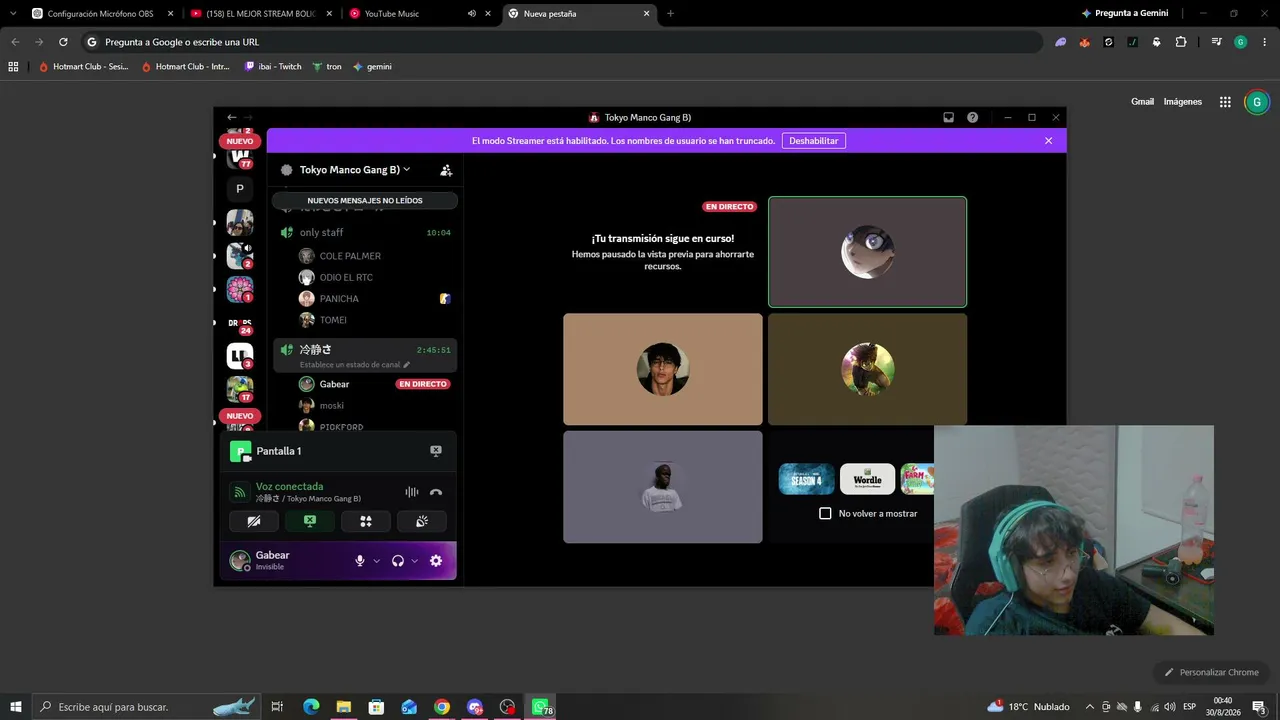Select the only staff voice channel
Image resolution: width=1280 pixels, height=720 pixels.
point(365,233)
